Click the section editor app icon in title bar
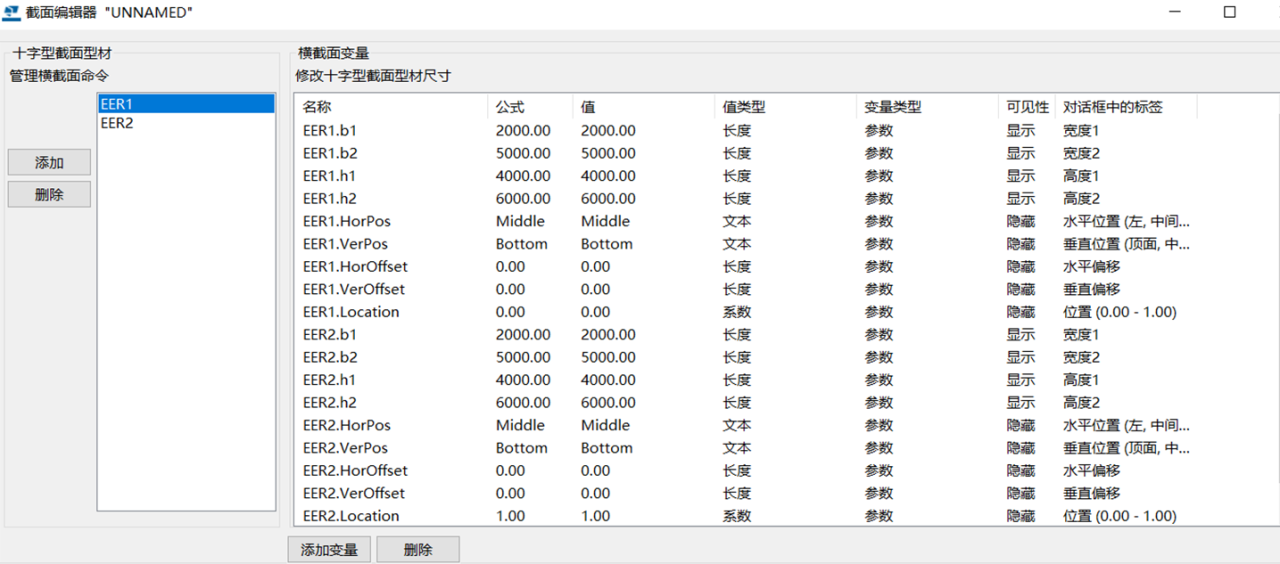 [x=12, y=13]
